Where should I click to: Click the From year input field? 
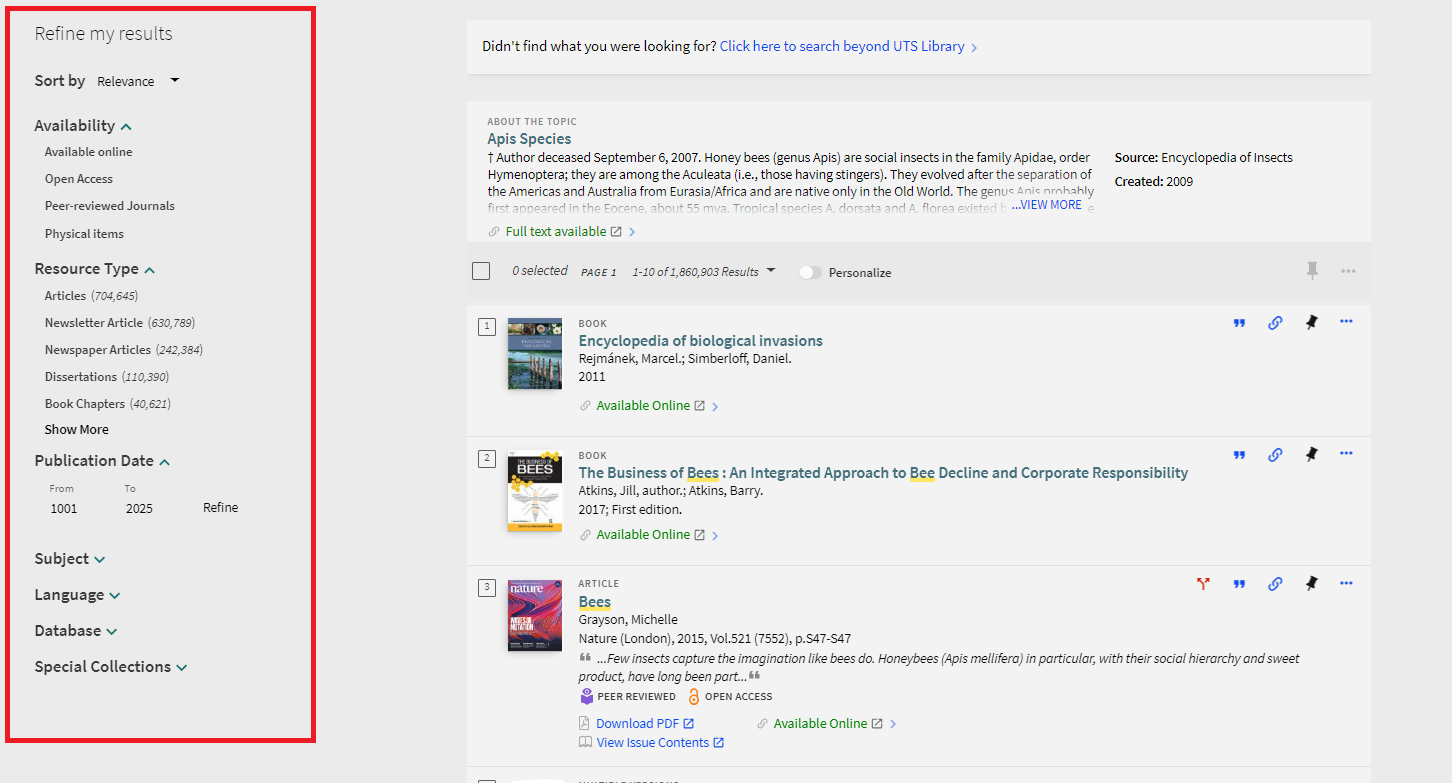pos(64,508)
